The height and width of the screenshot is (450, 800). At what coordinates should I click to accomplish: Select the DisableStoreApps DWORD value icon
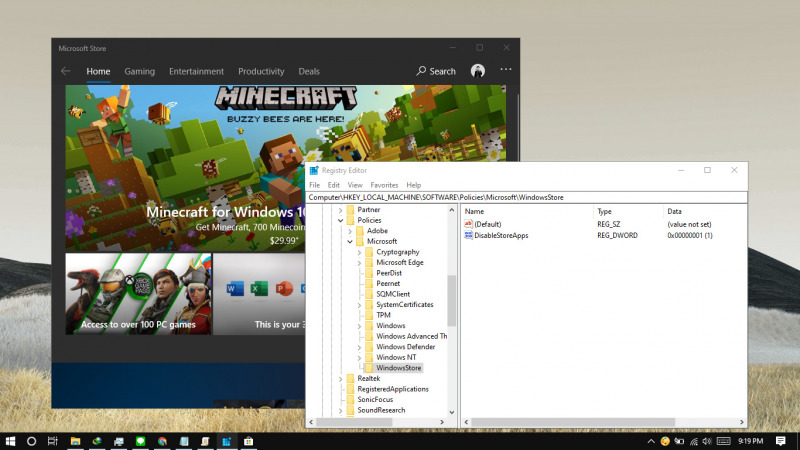point(468,235)
